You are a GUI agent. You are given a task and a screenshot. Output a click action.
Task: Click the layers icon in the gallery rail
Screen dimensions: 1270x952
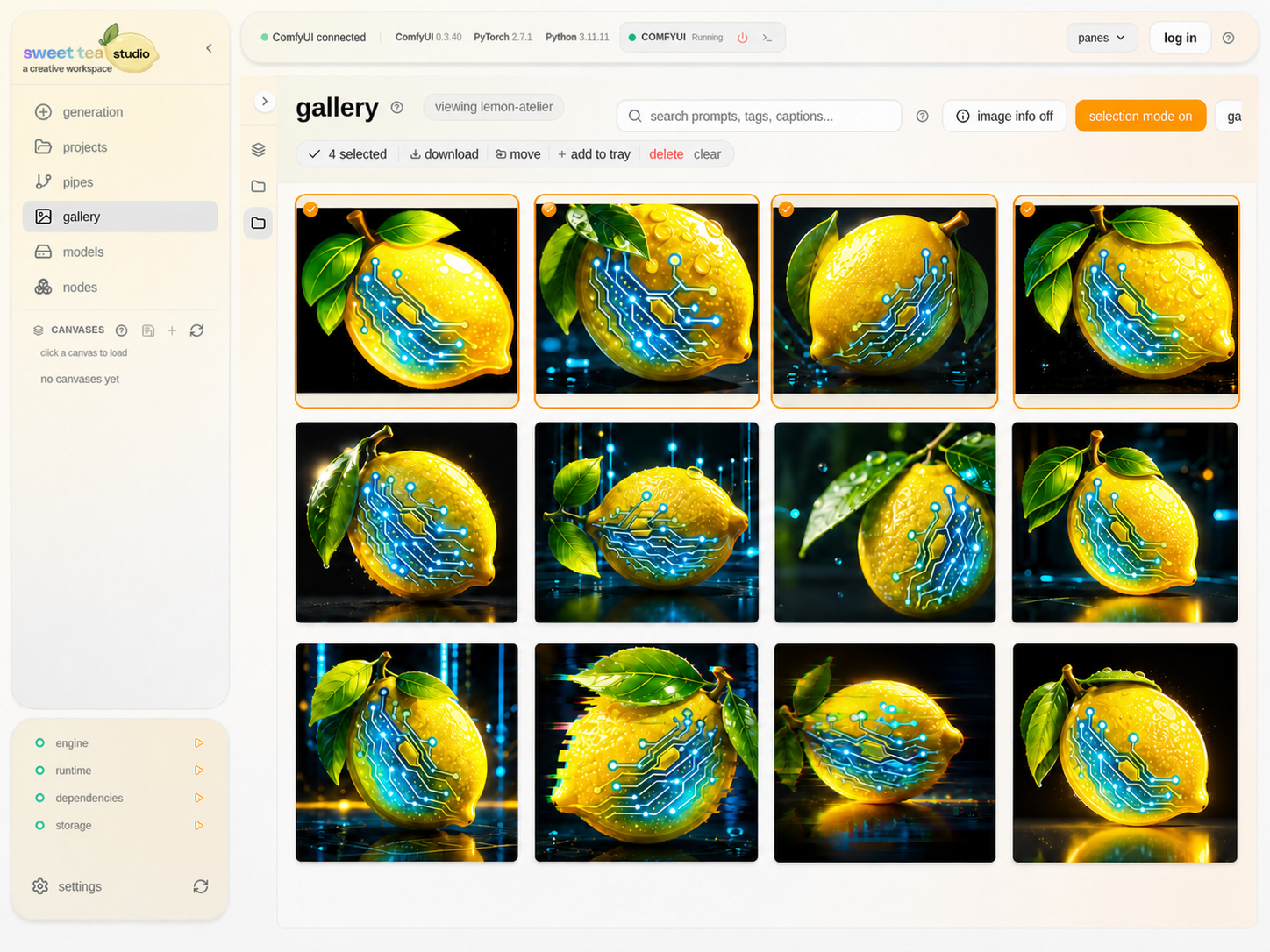coord(258,150)
